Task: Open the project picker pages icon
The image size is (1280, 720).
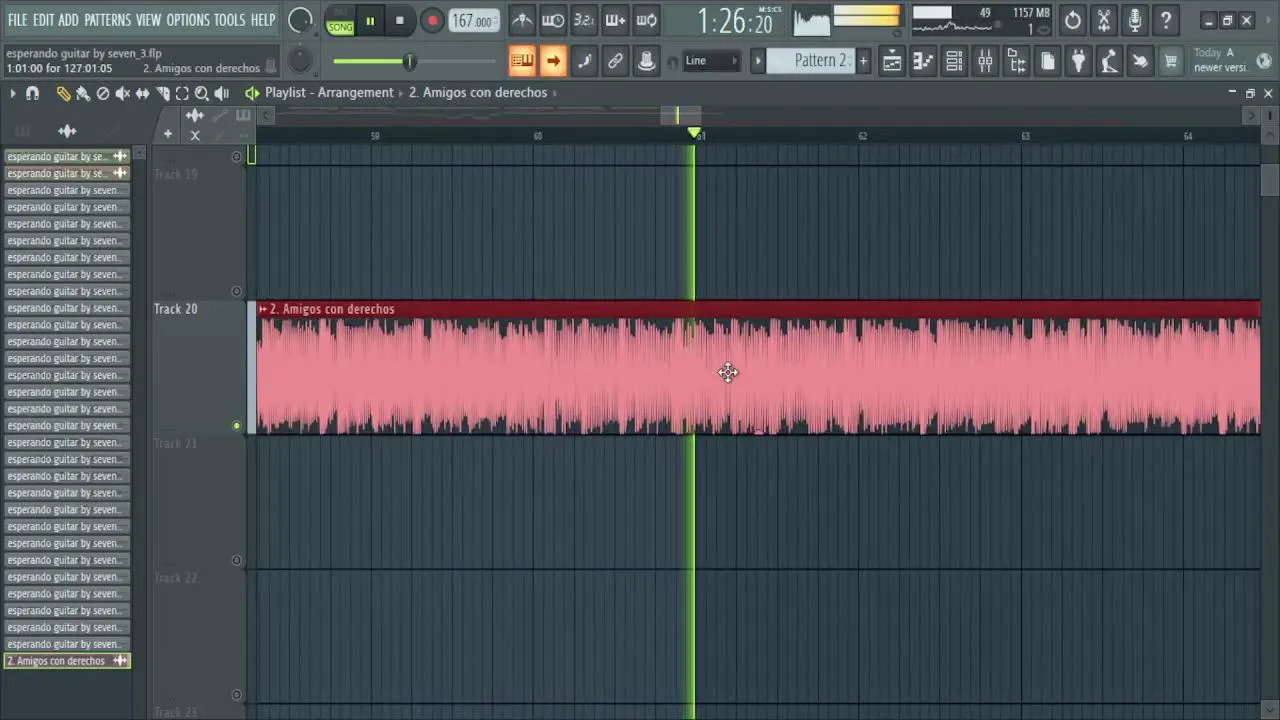Action: (1047, 61)
